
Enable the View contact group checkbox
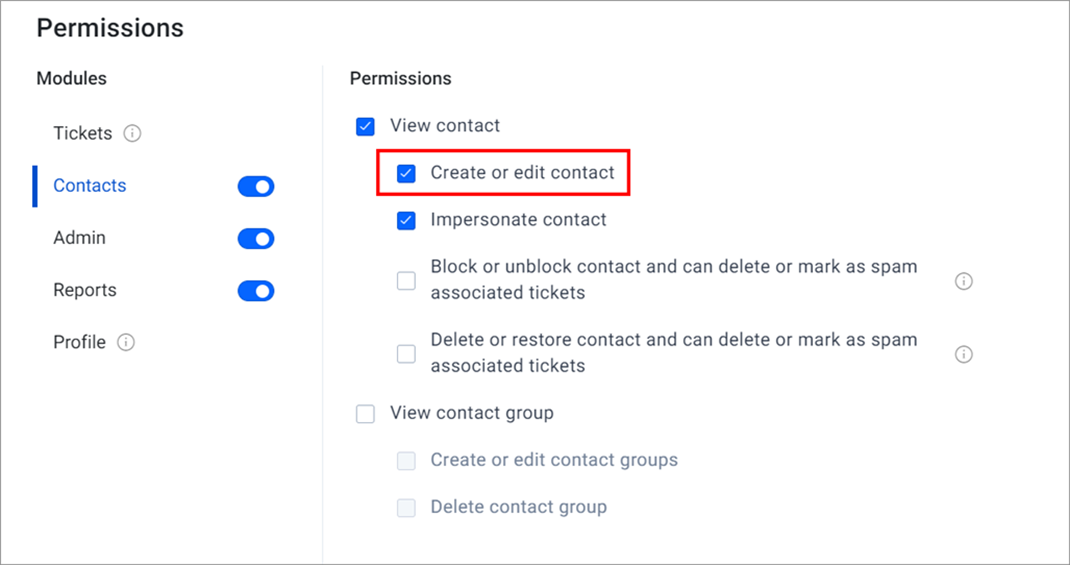[x=366, y=414]
